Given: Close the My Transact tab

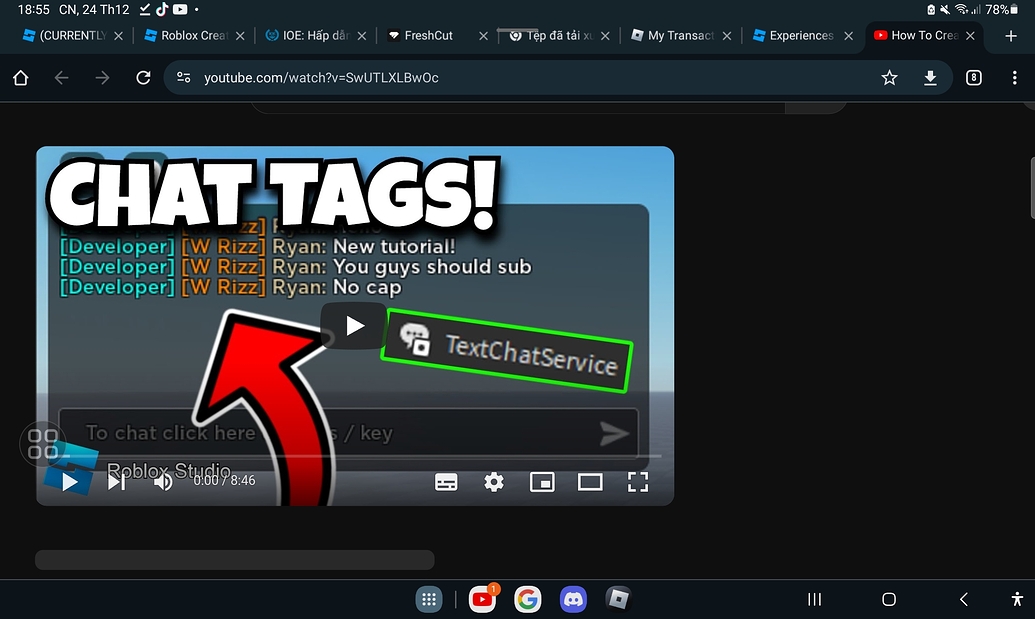Looking at the screenshot, I should pos(727,36).
